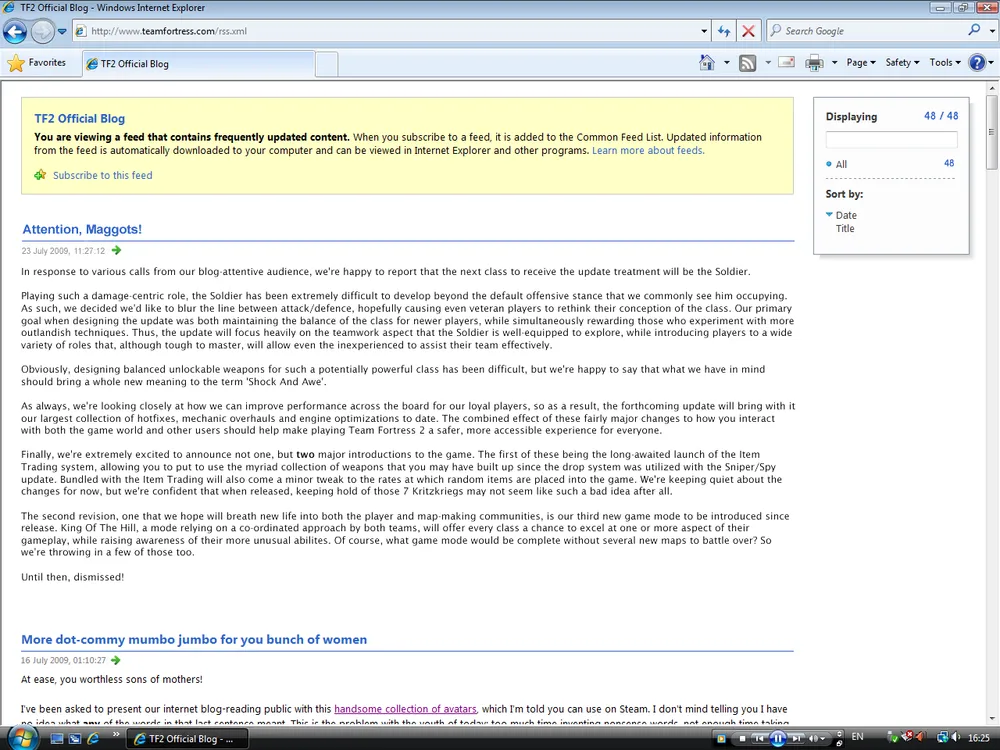This screenshot has height=750, width=1000.
Task: Open Favorites with the star button
Action: [36, 62]
